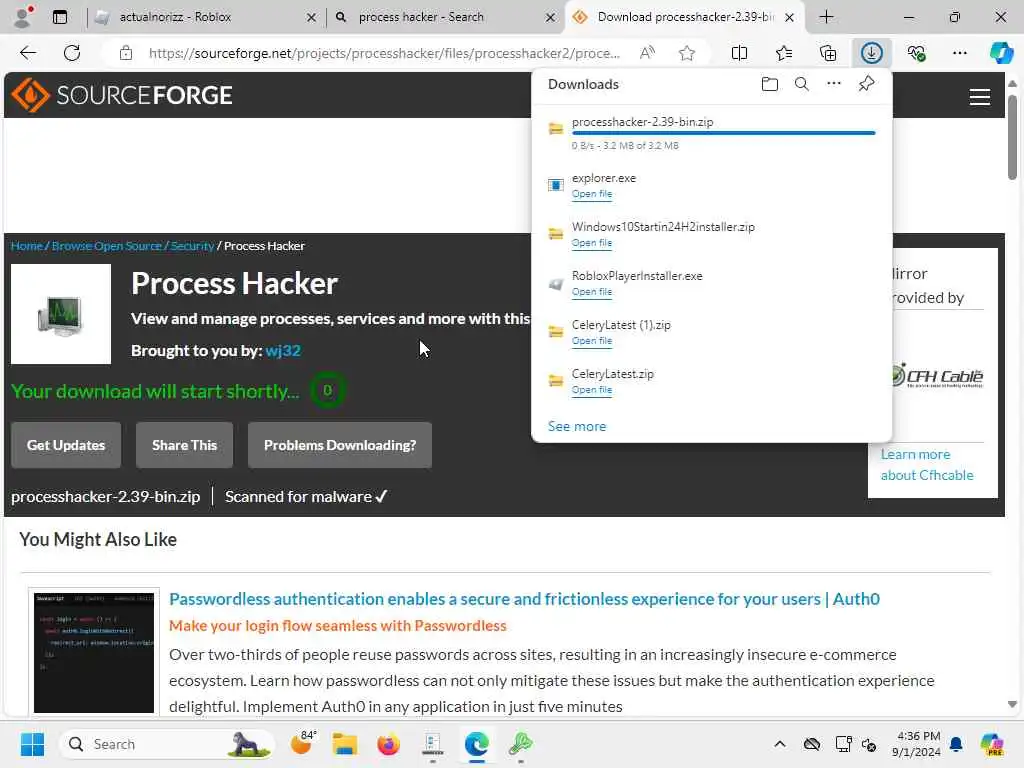The height and width of the screenshot is (768, 1024).
Task: Activate Read aloud icon in address bar
Action: (x=647, y=53)
